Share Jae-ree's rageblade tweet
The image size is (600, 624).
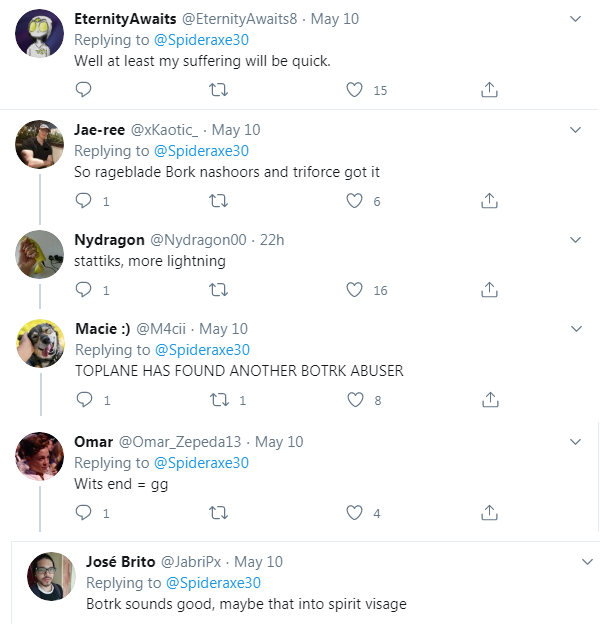point(490,201)
